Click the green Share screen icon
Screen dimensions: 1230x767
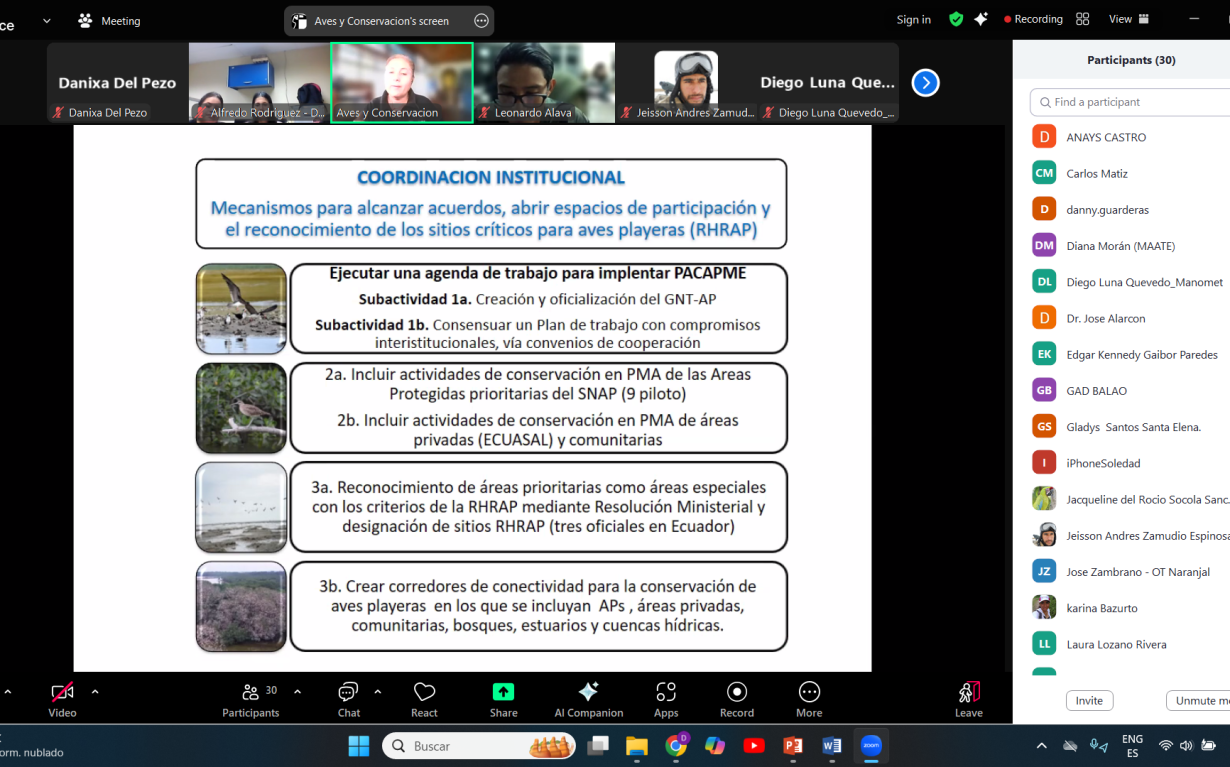pos(503,689)
